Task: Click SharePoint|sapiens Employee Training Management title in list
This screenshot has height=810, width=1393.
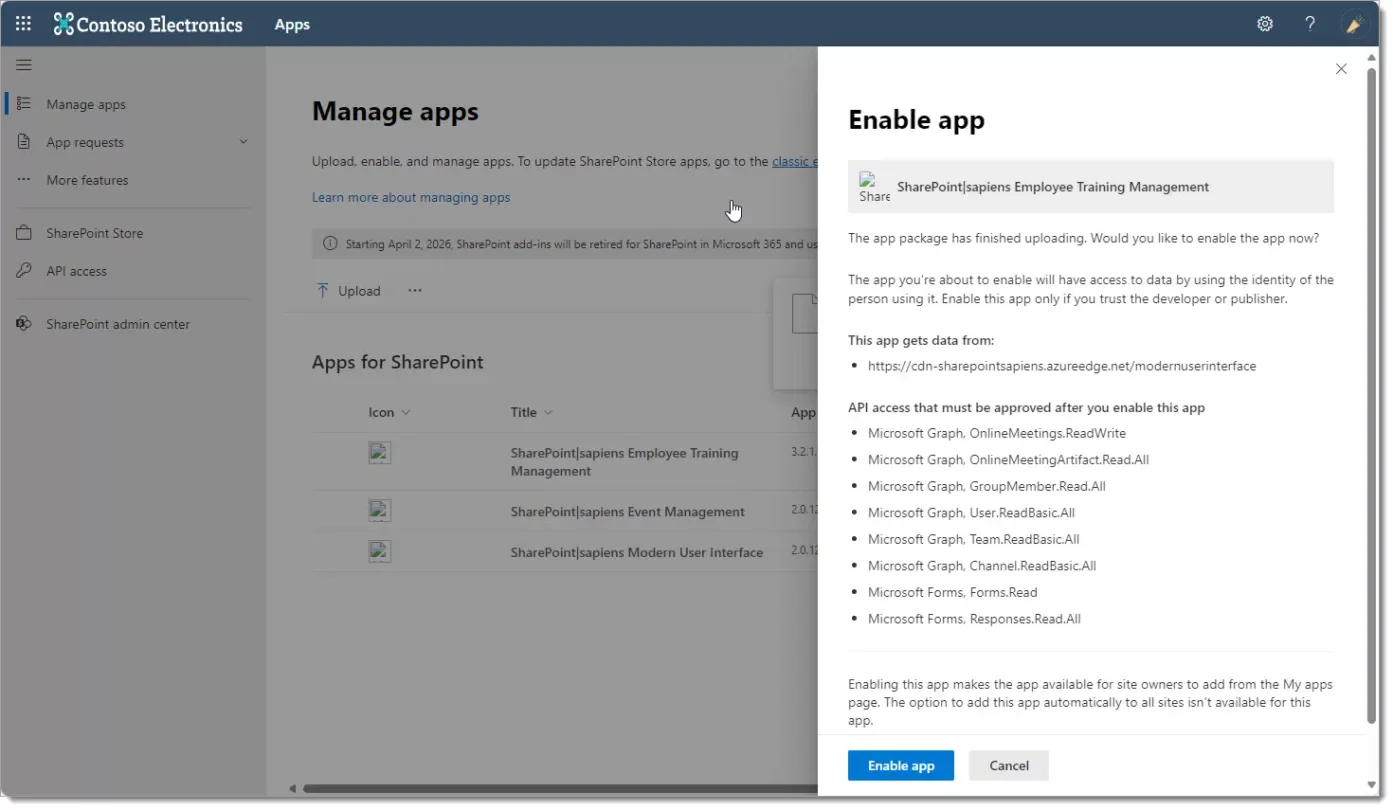Action: click(x=625, y=462)
